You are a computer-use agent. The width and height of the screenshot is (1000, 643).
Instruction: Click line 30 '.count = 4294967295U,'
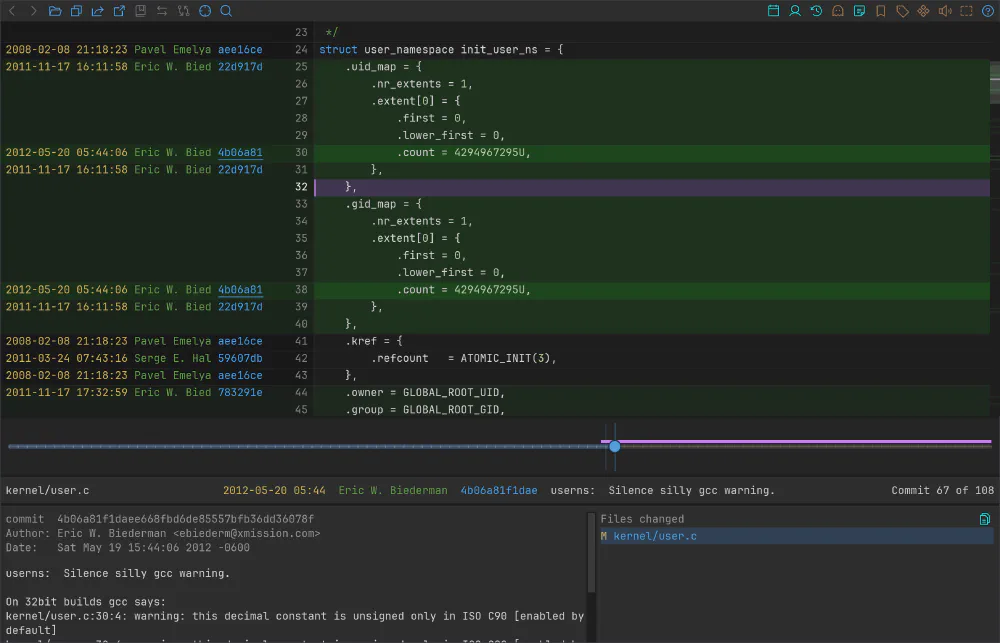[464, 152]
